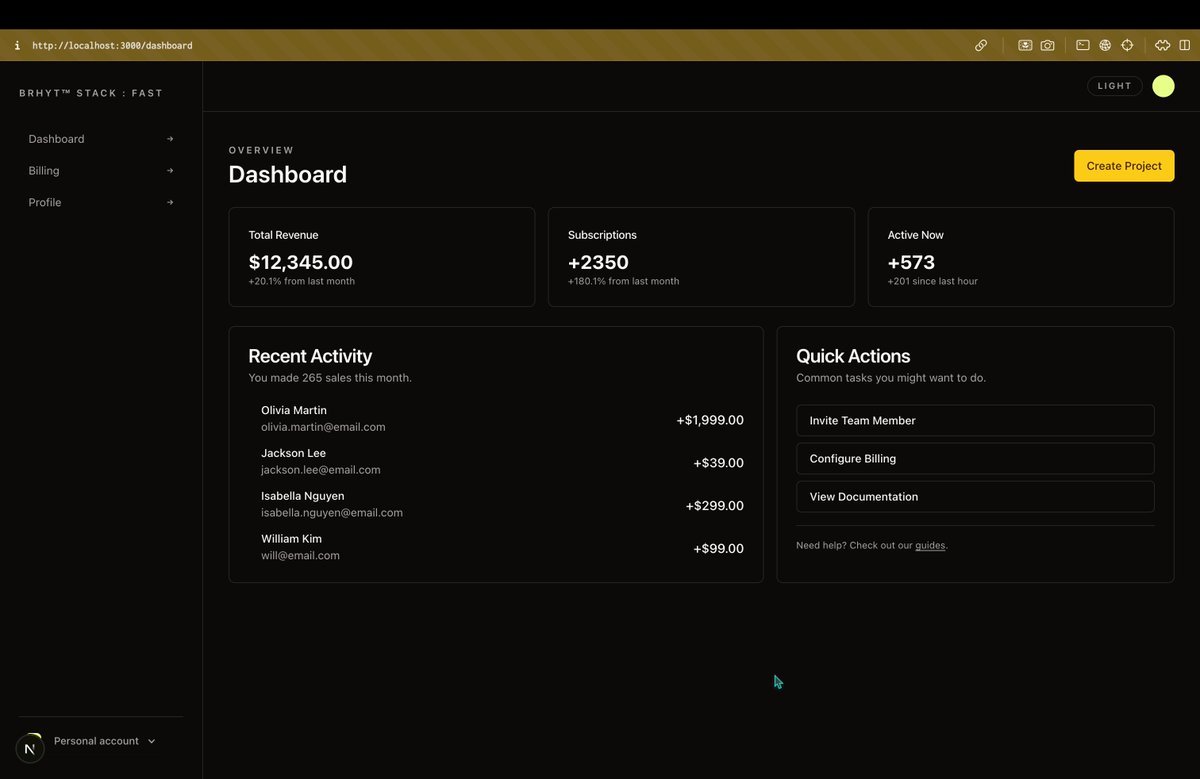Click '+201 since last hour' text

pos(933,281)
